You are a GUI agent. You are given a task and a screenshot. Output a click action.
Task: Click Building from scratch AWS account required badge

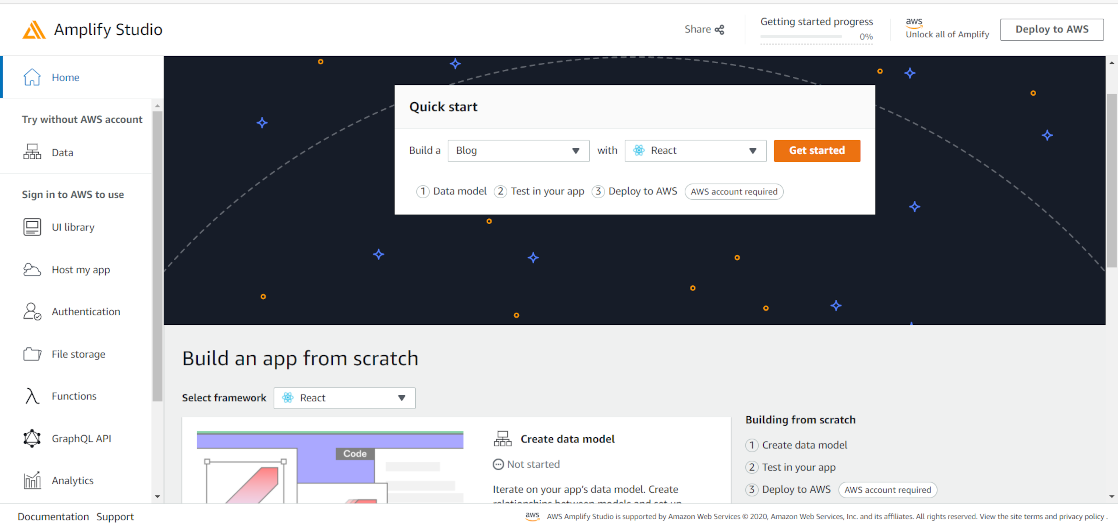888,490
